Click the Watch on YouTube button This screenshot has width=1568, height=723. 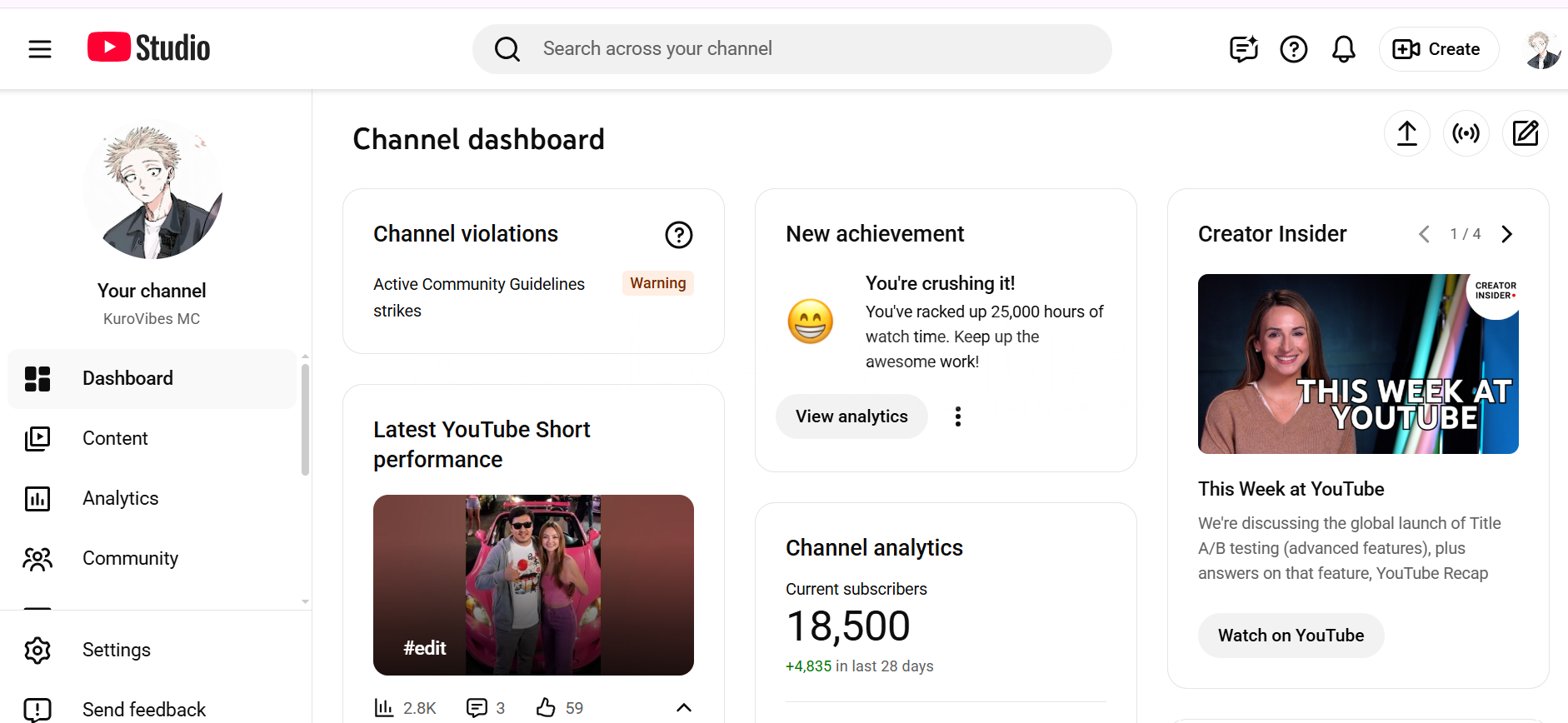[x=1291, y=636]
